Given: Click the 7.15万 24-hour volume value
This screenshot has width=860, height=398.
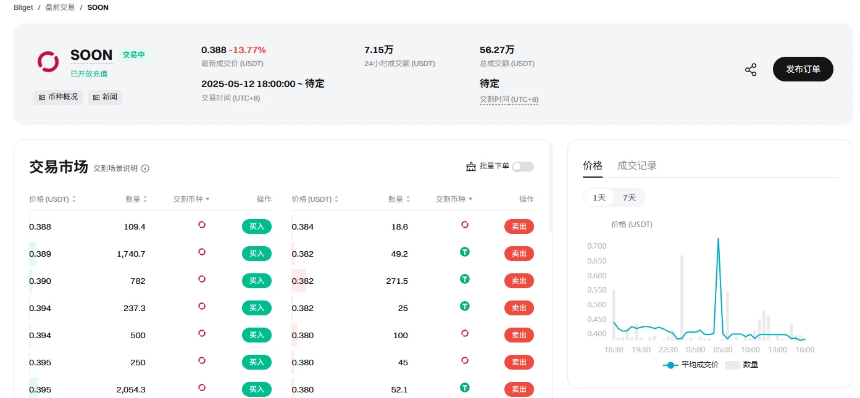Looking at the screenshot, I should click(378, 50).
